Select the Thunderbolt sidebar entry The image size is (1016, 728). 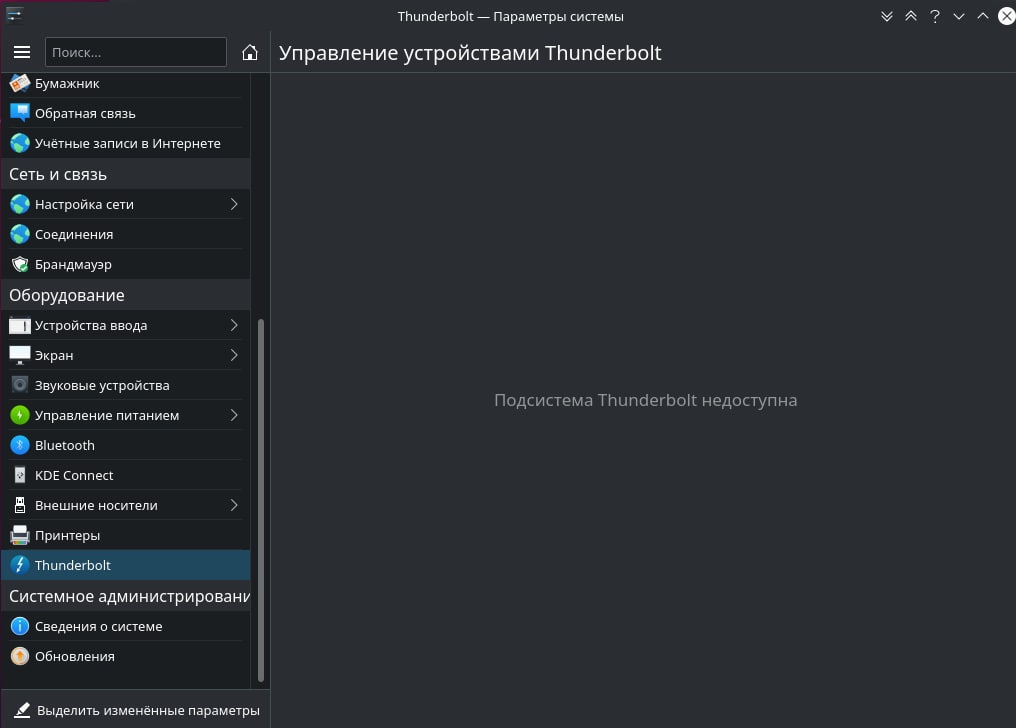tap(126, 565)
